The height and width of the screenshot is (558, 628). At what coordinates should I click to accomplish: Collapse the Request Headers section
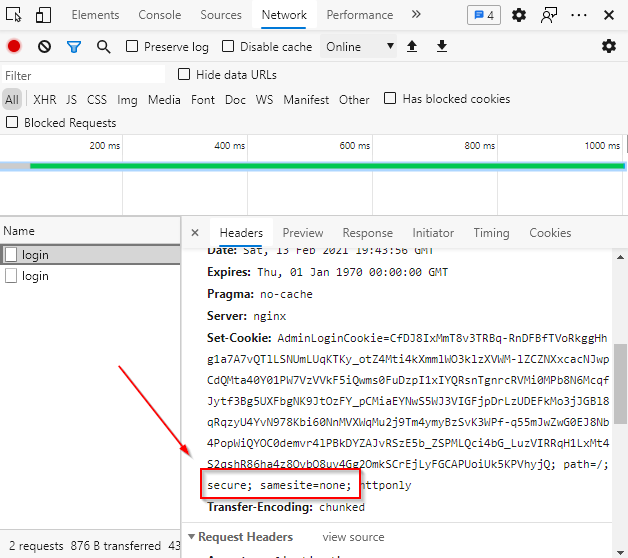(191, 536)
